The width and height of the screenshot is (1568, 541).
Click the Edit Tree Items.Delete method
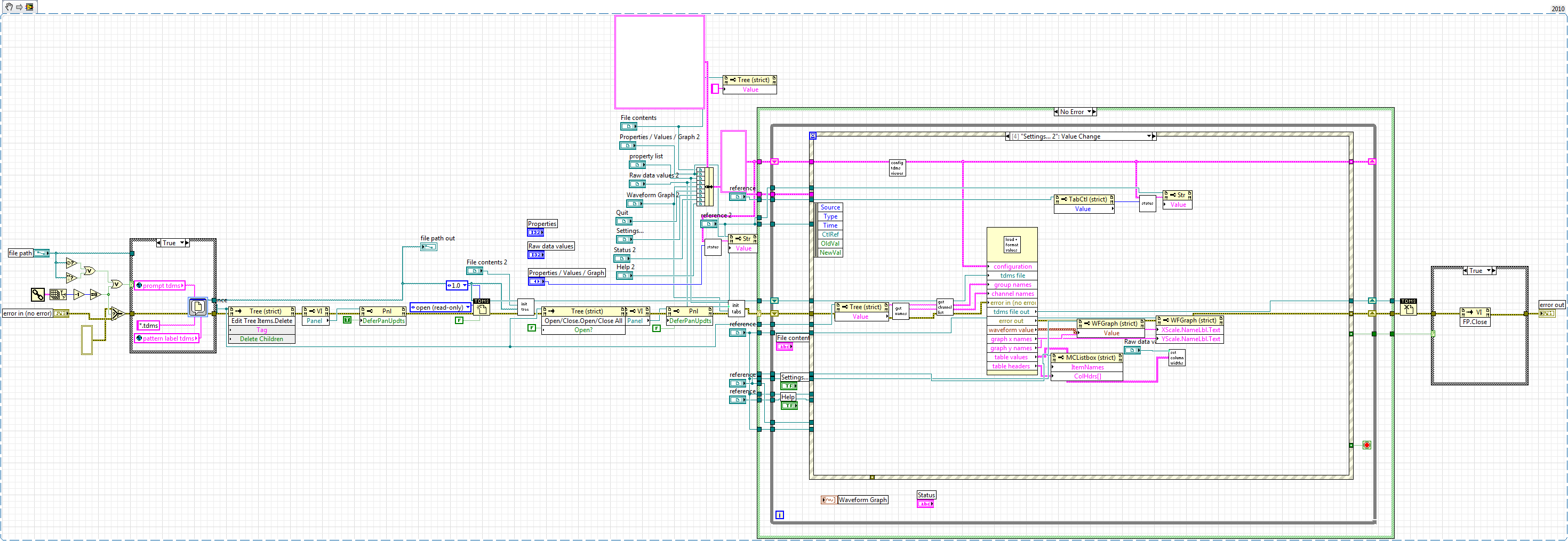coord(262,321)
